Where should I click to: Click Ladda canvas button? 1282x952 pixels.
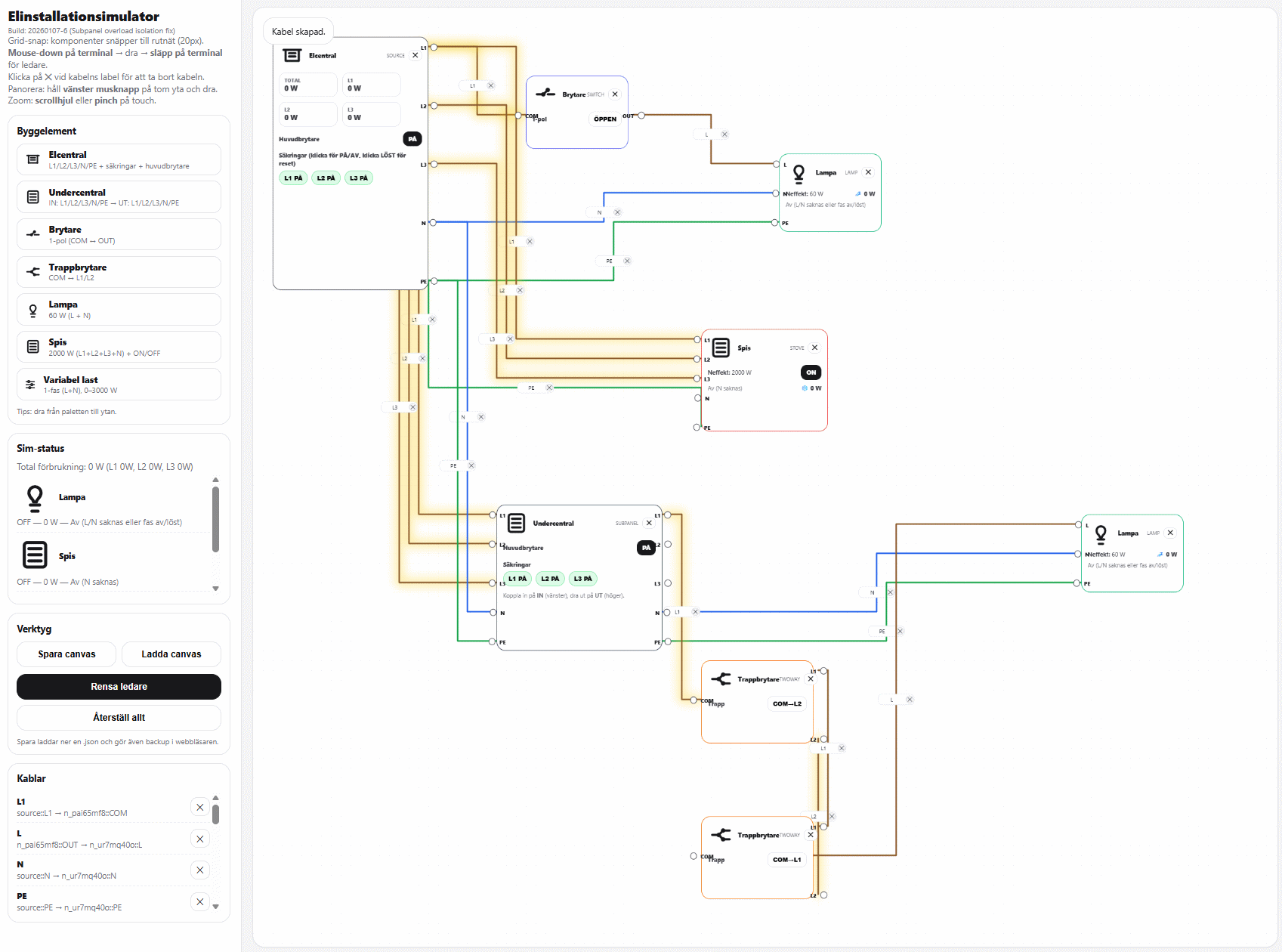pyautogui.click(x=171, y=654)
